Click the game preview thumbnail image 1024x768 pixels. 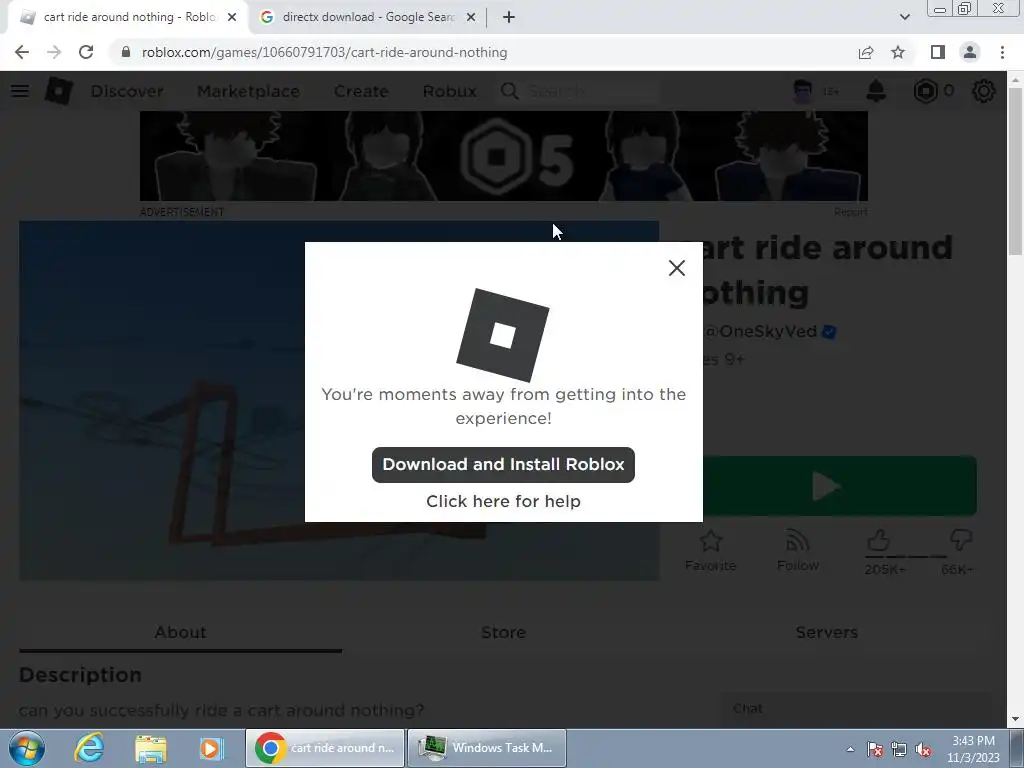click(162, 400)
